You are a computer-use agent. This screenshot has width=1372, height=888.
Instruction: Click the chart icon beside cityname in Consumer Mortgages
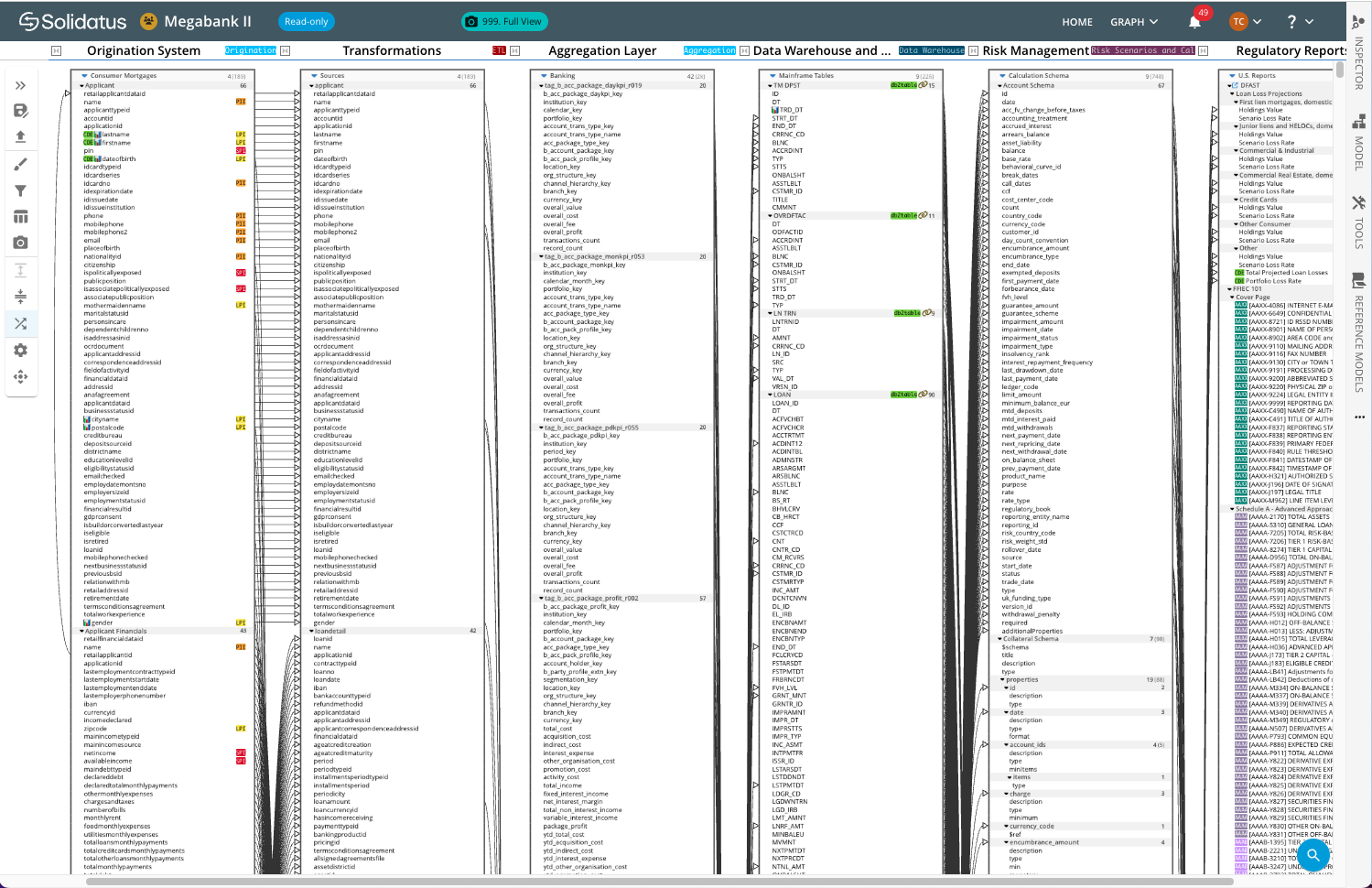pyautogui.click(x=87, y=419)
